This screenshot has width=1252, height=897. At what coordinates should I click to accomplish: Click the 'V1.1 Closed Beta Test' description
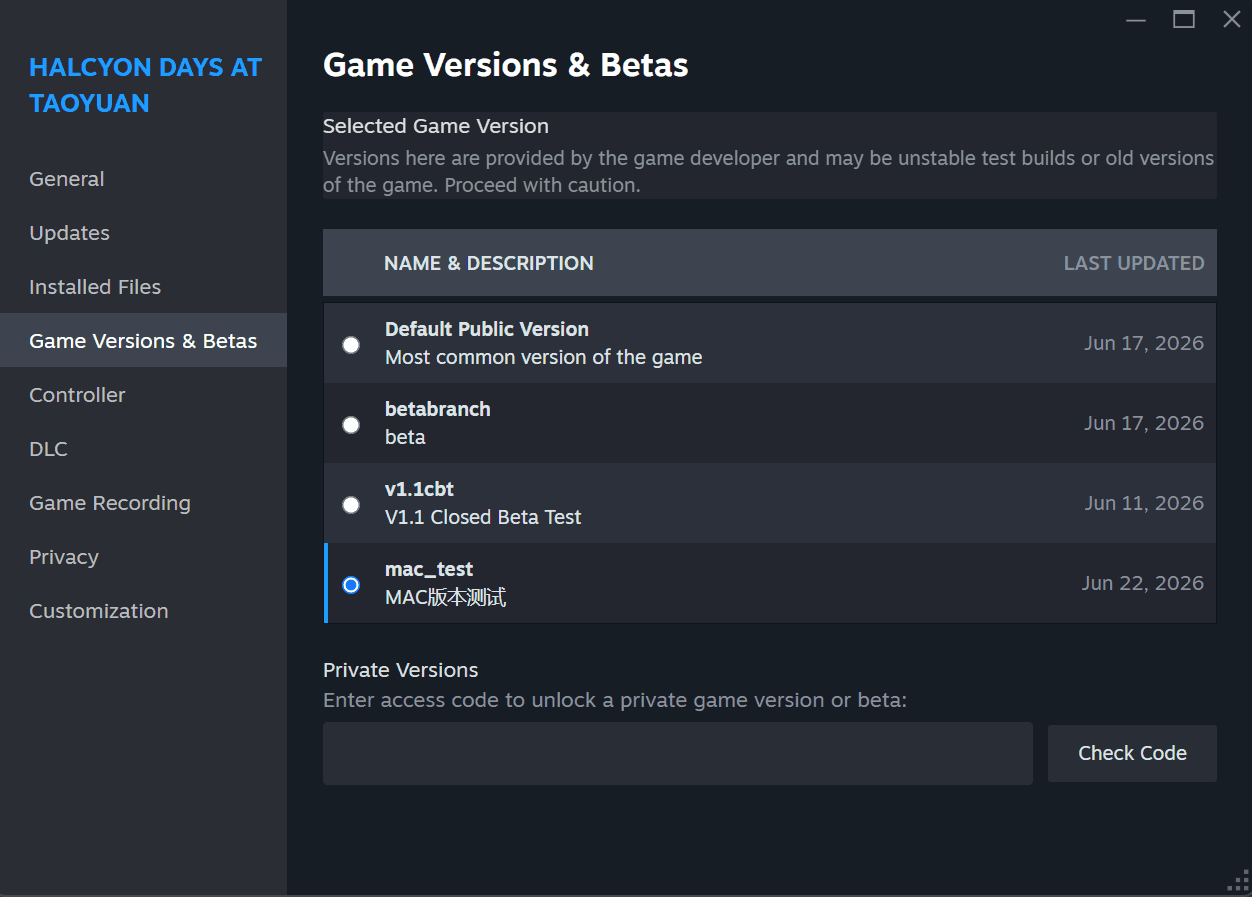[x=483, y=517]
